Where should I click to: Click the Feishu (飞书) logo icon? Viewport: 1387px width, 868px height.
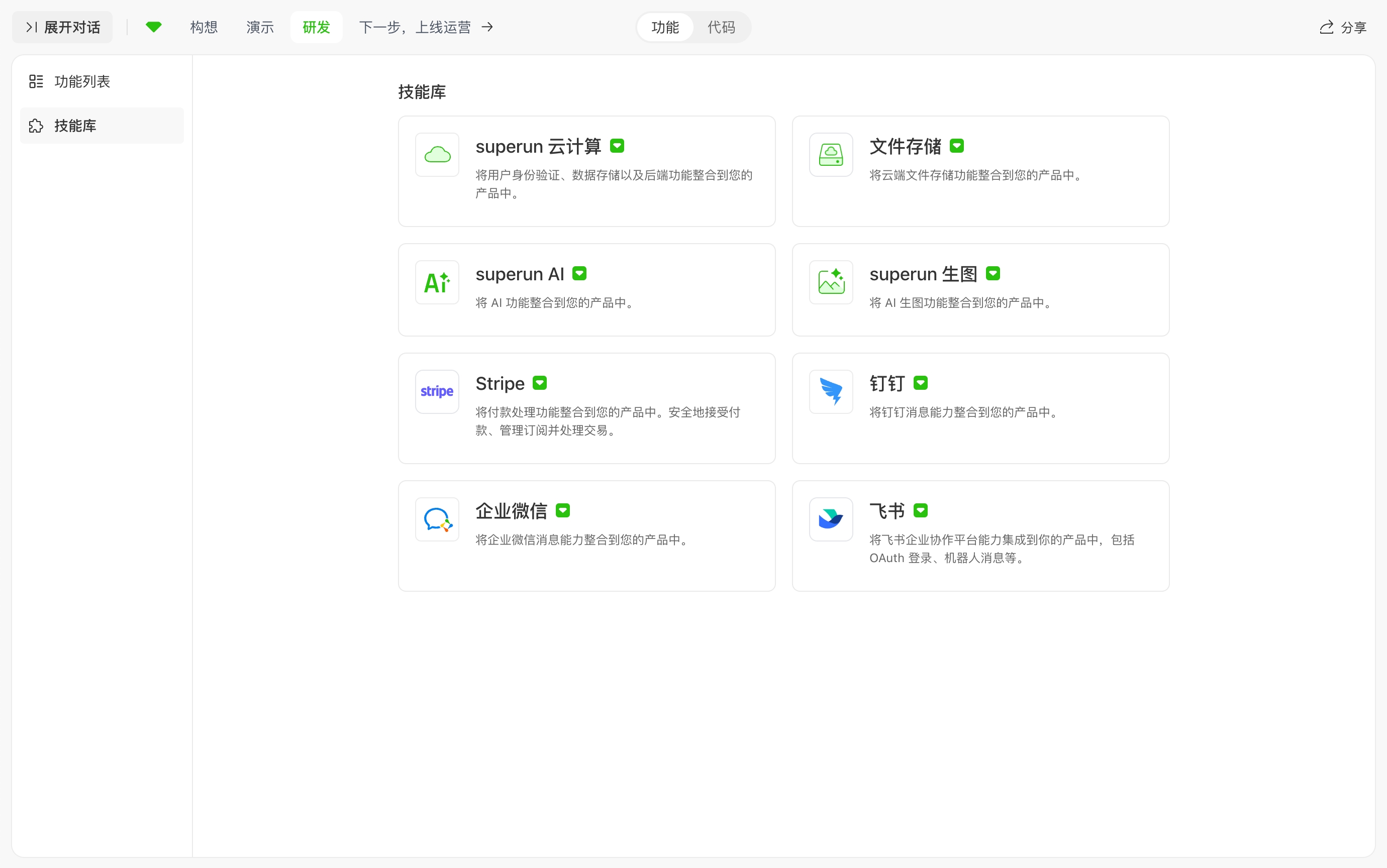[831, 519]
